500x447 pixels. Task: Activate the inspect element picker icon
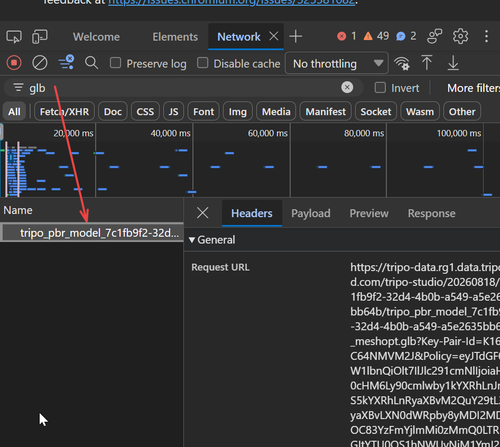point(14,37)
